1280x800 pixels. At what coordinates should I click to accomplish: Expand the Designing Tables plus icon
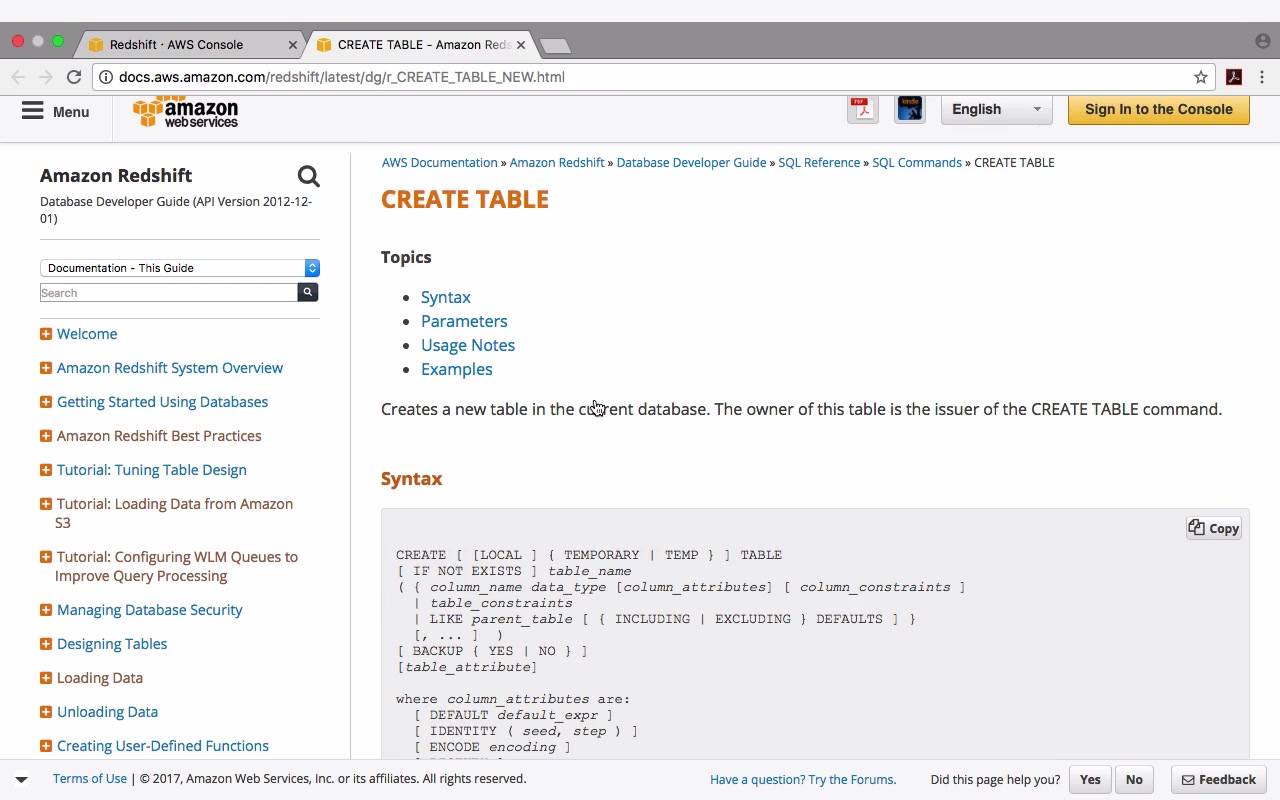click(46, 644)
